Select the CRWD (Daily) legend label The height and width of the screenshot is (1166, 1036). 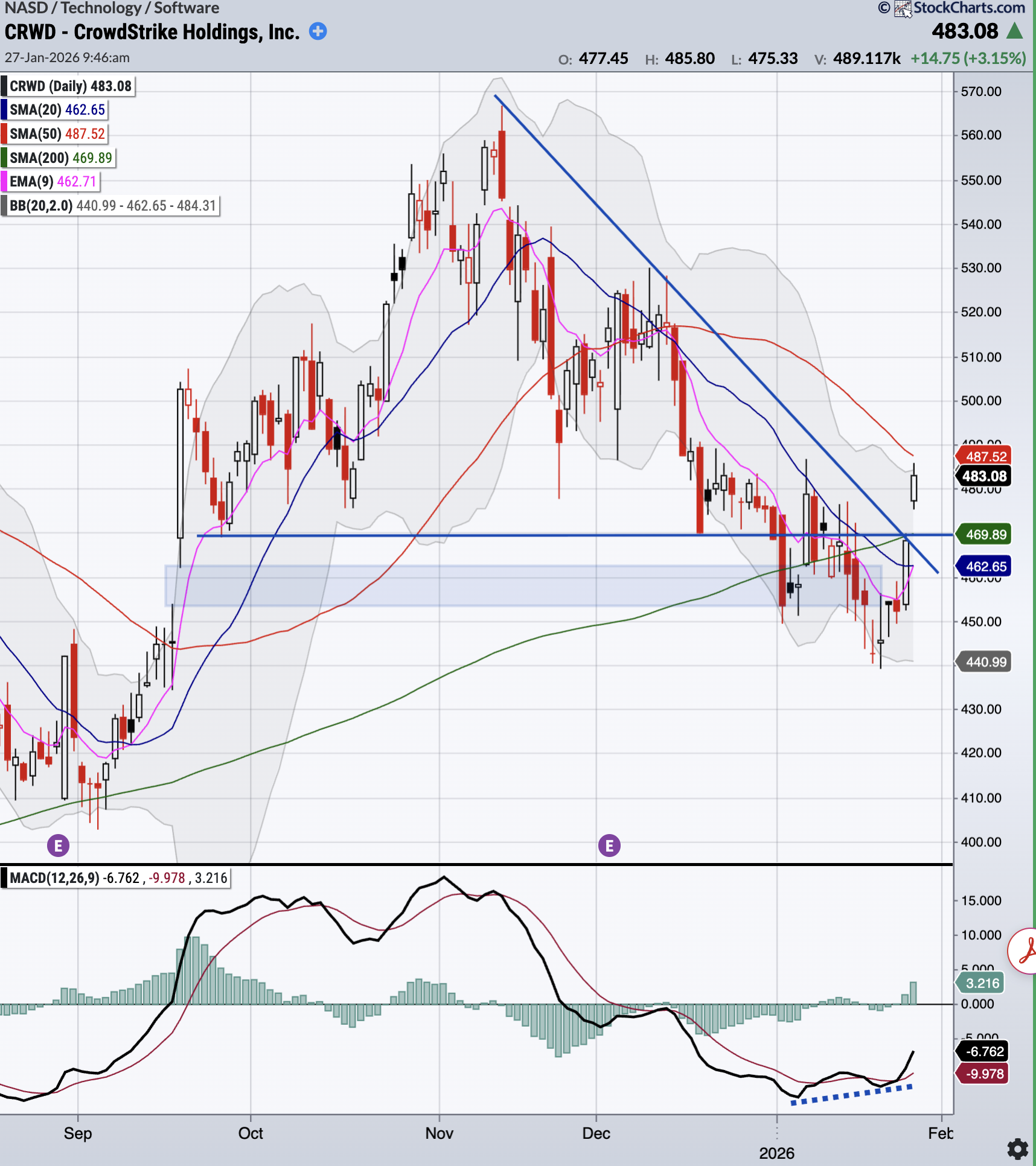click(x=70, y=86)
